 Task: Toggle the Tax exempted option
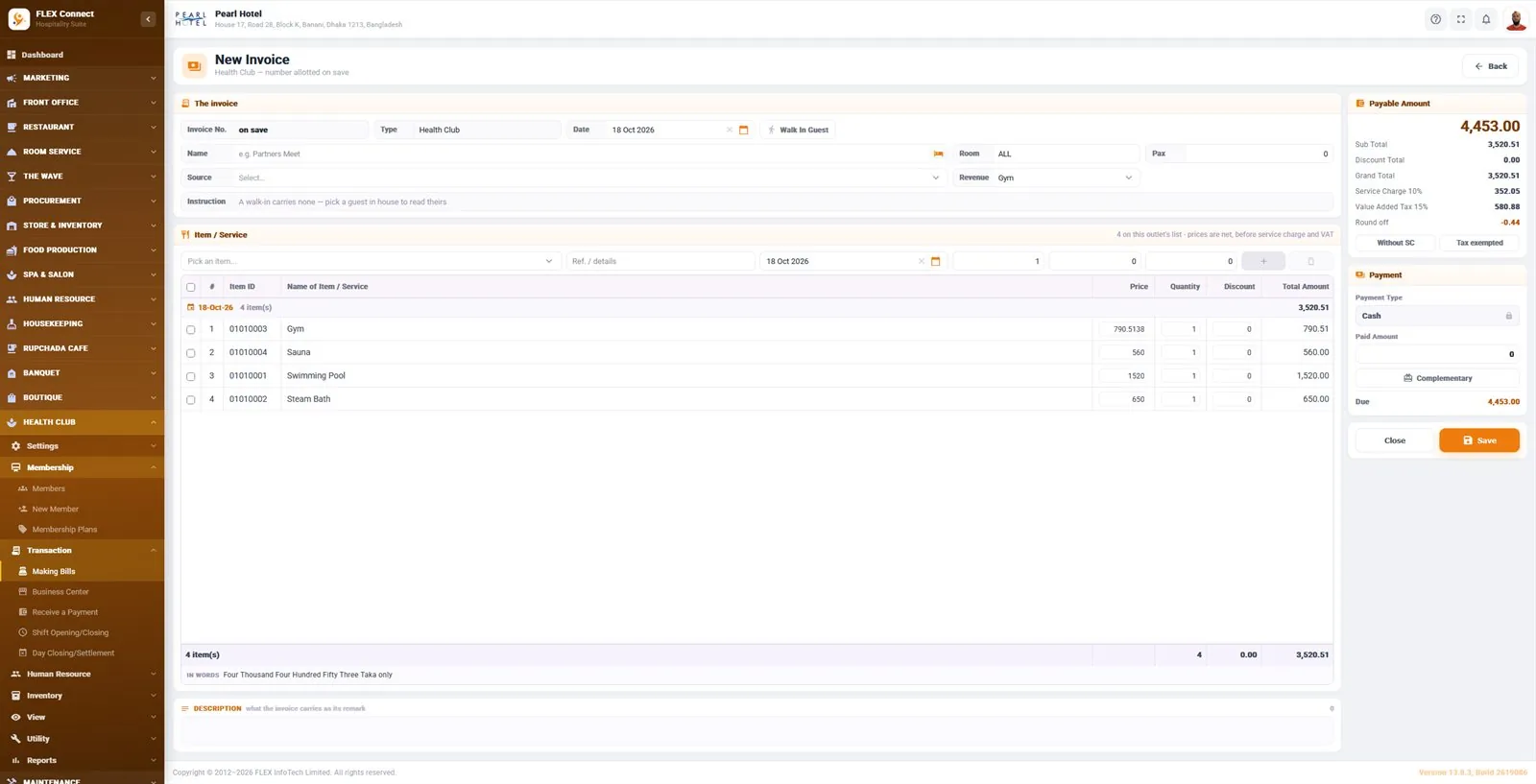click(1479, 243)
